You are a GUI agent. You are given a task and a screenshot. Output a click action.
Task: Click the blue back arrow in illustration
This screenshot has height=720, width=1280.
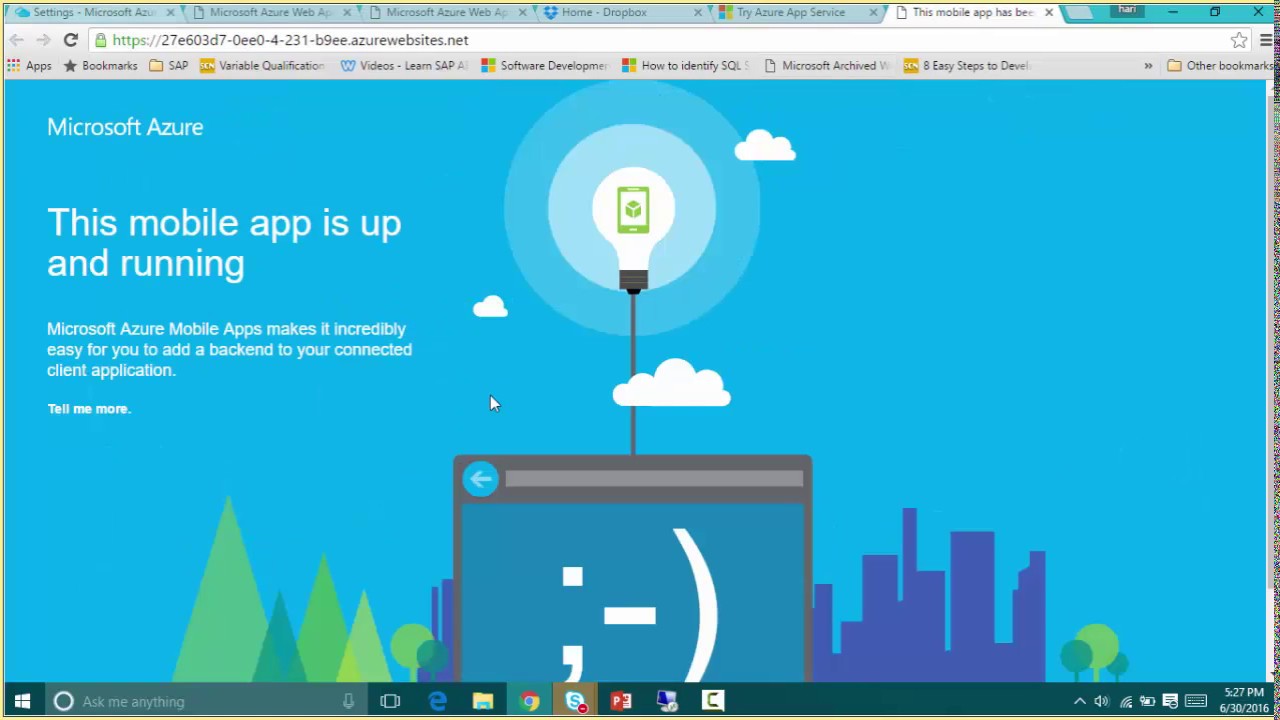coord(480,479)
